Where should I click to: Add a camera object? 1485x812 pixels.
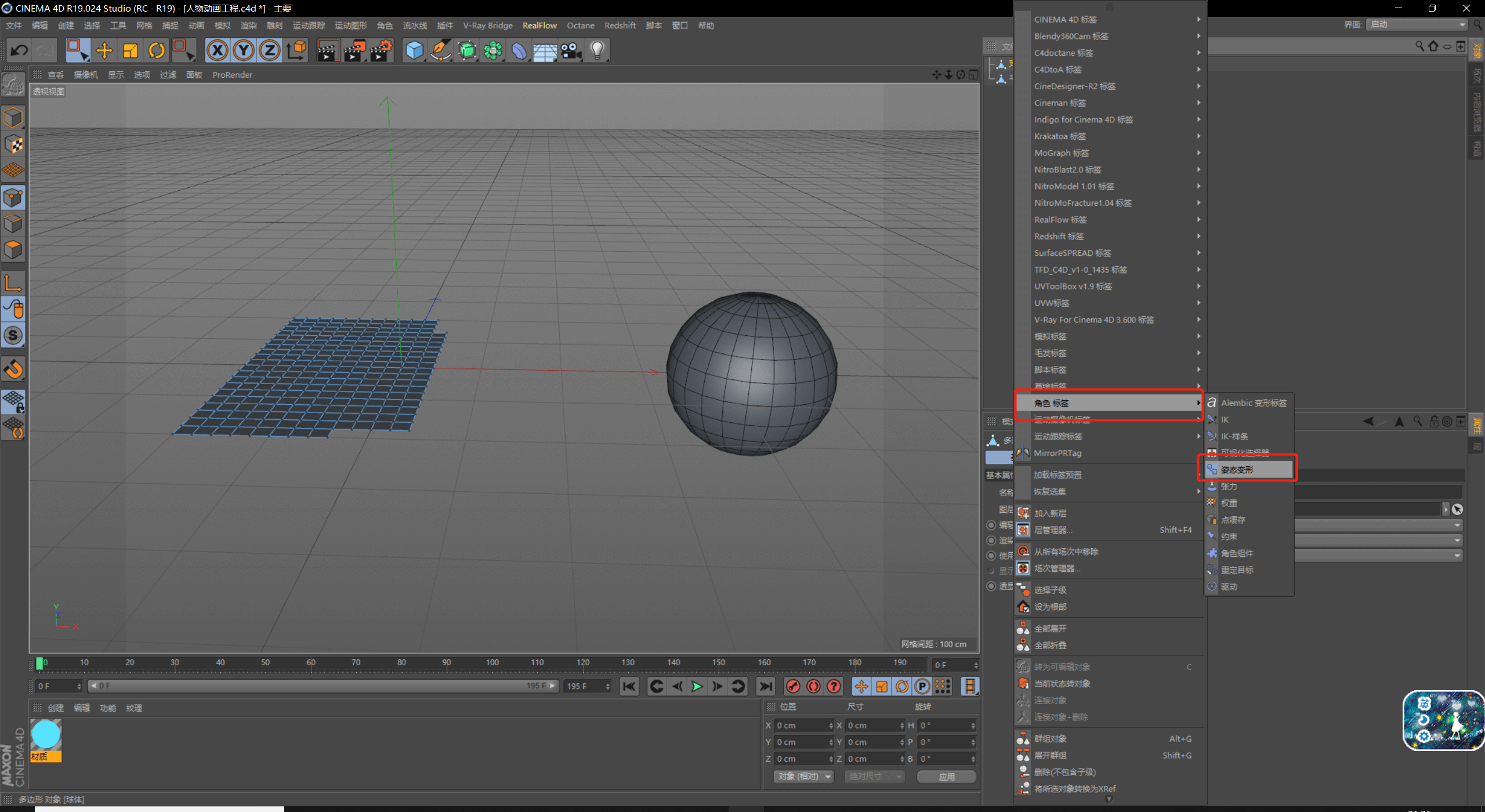tap(571, 50)
